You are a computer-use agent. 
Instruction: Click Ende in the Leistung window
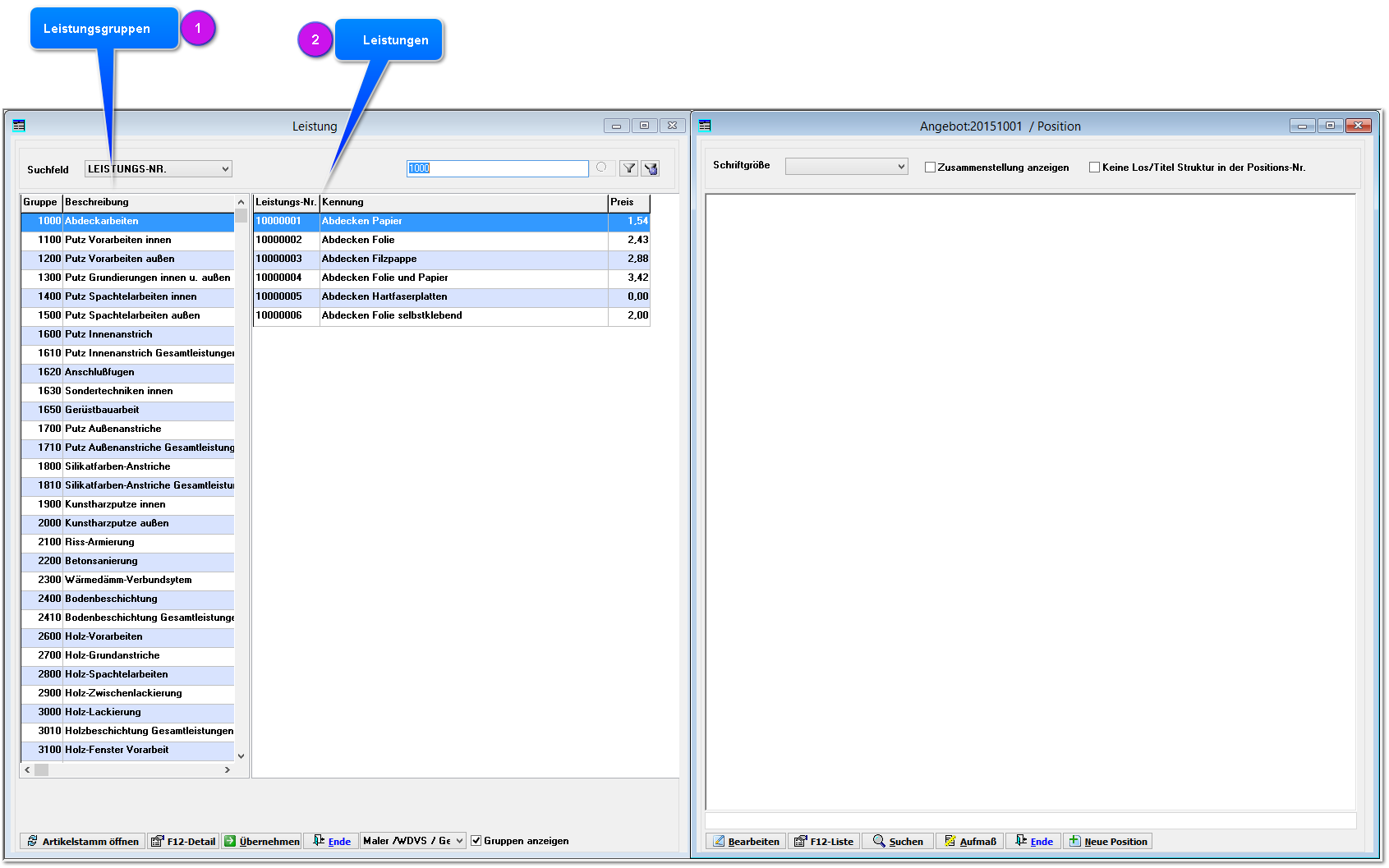[332, 841]
